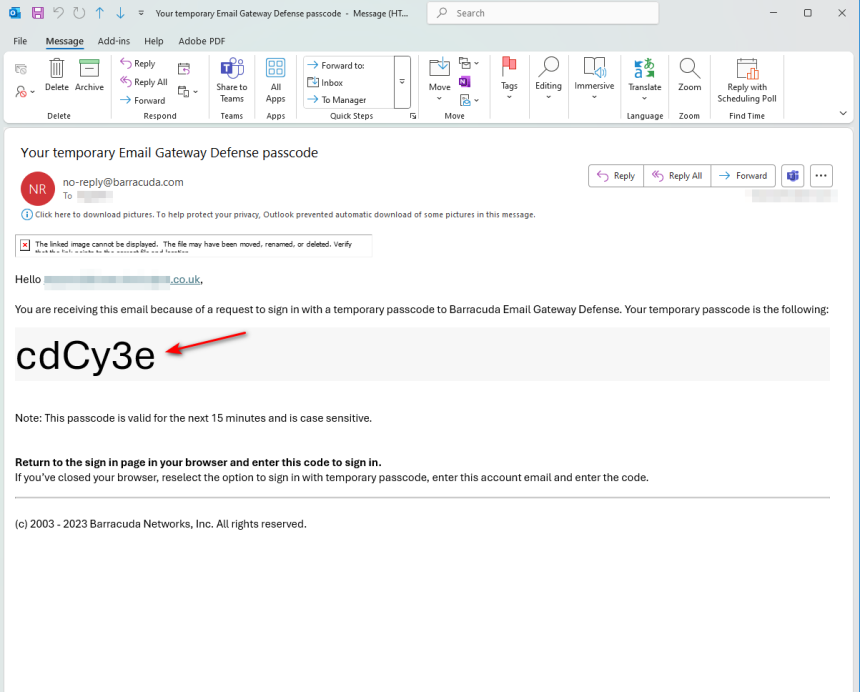
Task: Switch to the Add-ins tab
Action: tap(113, 41)
